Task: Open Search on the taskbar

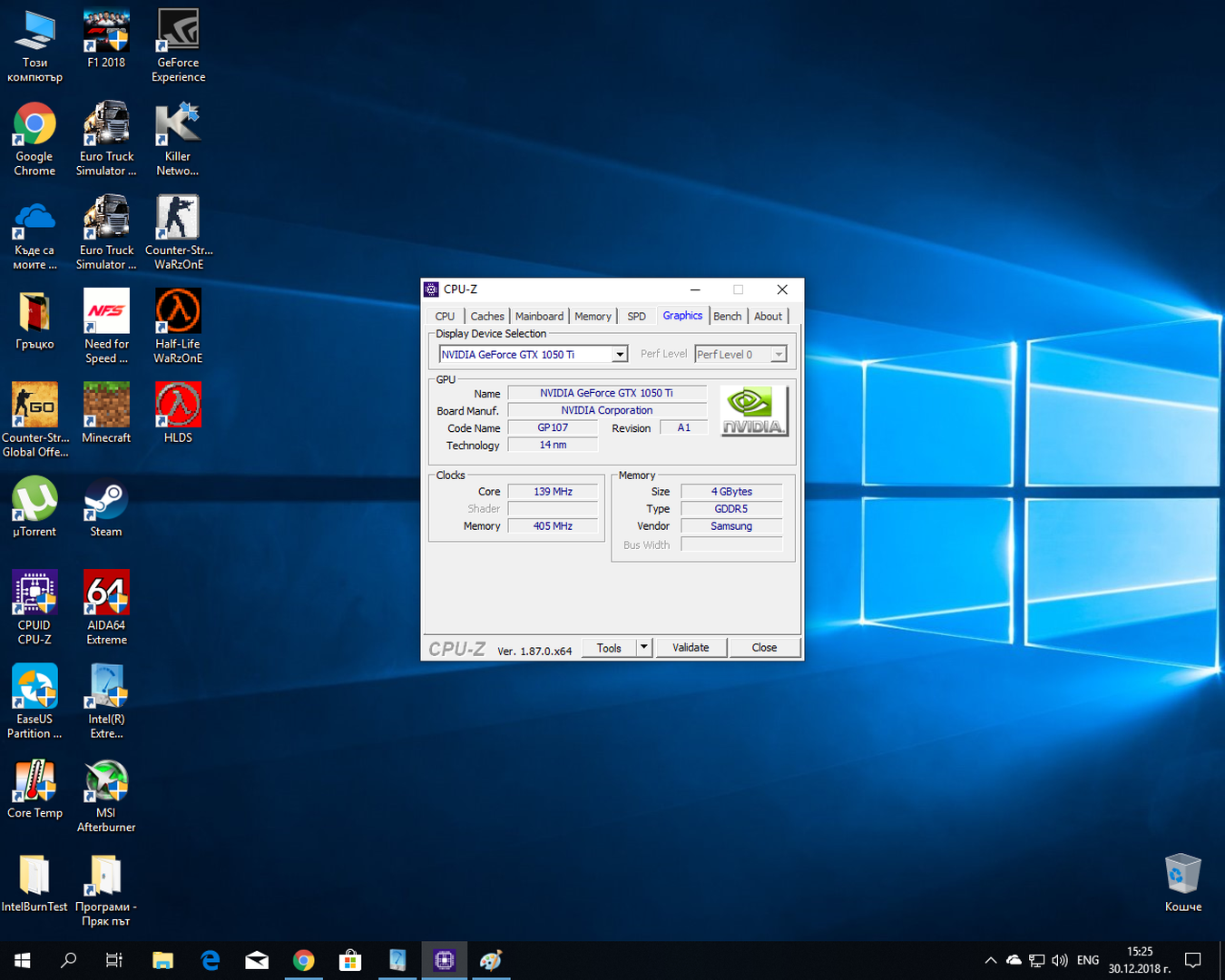Action: [68, 960]
